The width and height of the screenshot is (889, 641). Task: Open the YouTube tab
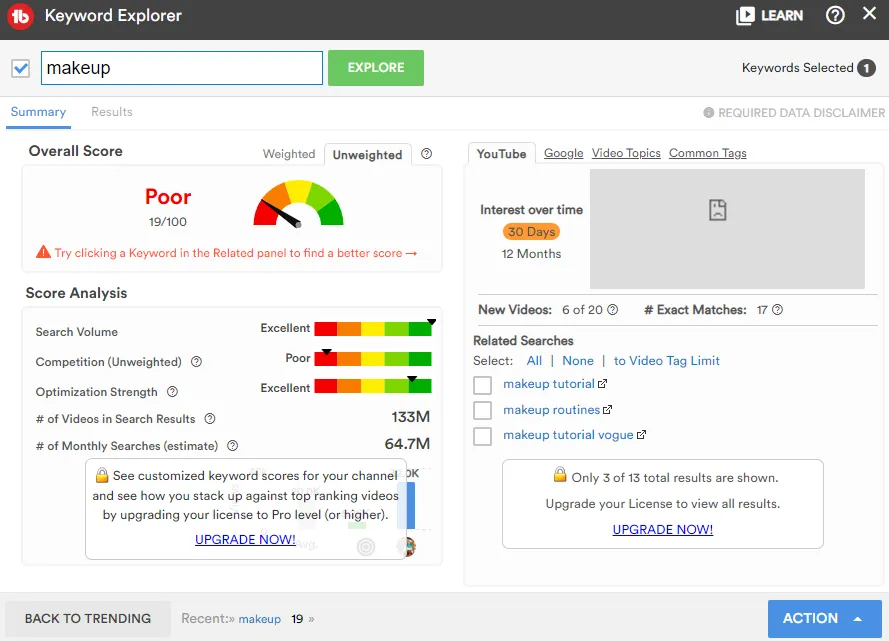[501, 154]
